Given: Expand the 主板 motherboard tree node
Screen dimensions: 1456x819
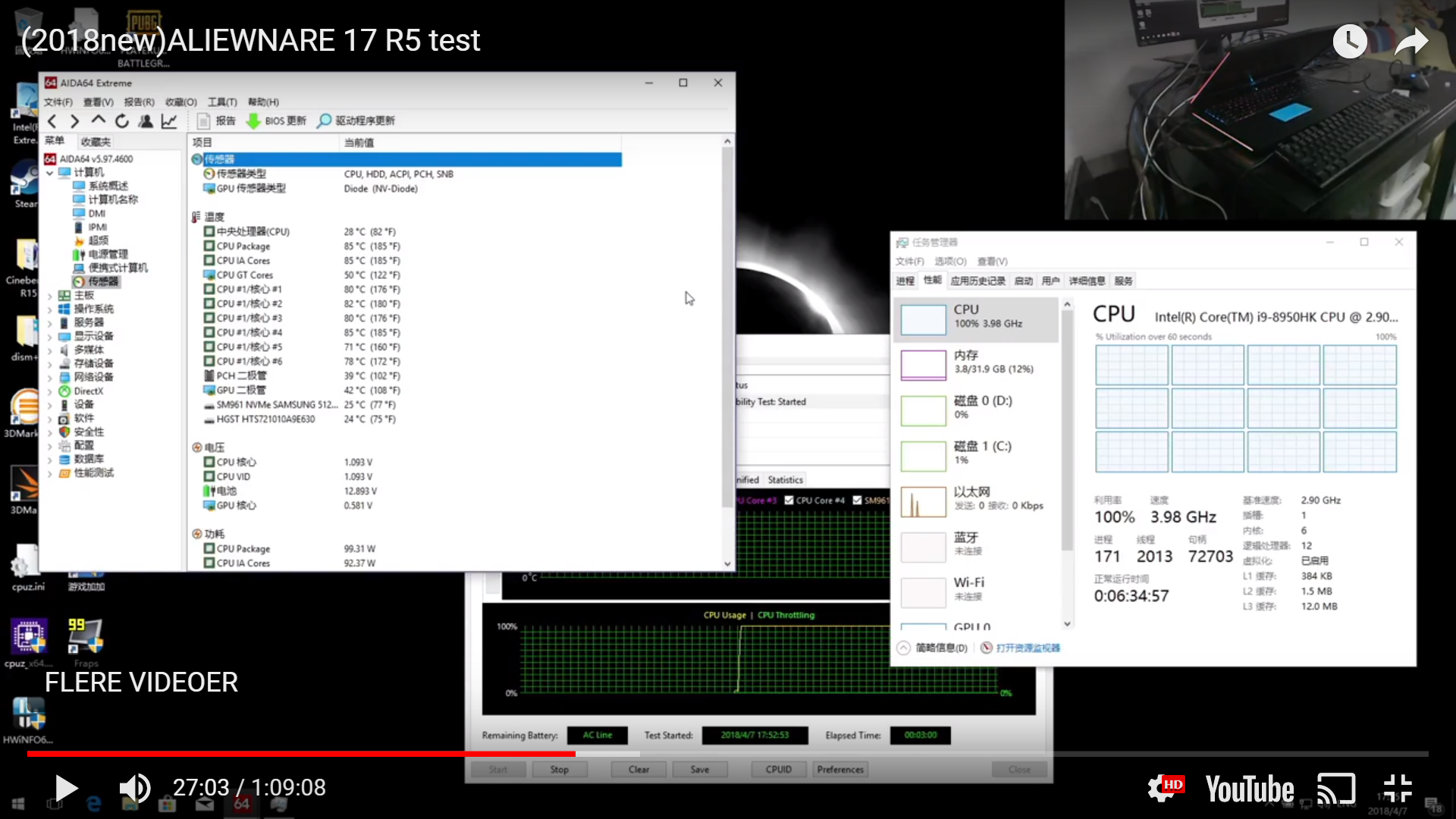Looking at the screenshot, I should [x=50, y=297].
